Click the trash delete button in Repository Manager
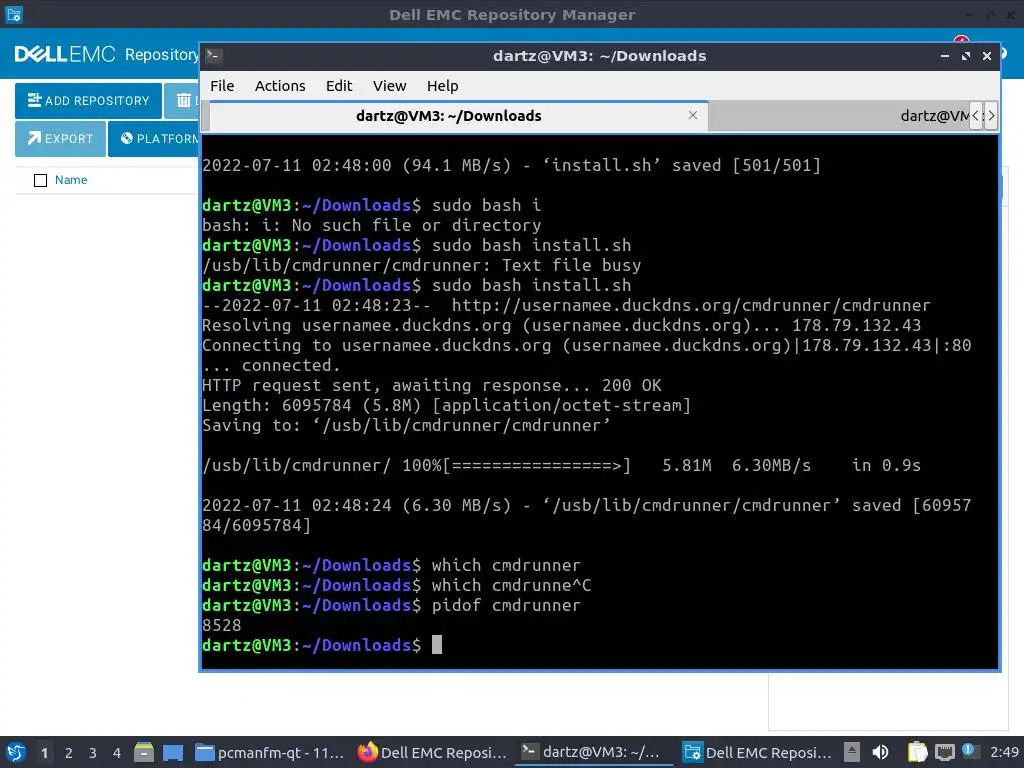Screen dimensions: 1024x768 (182, 101)
